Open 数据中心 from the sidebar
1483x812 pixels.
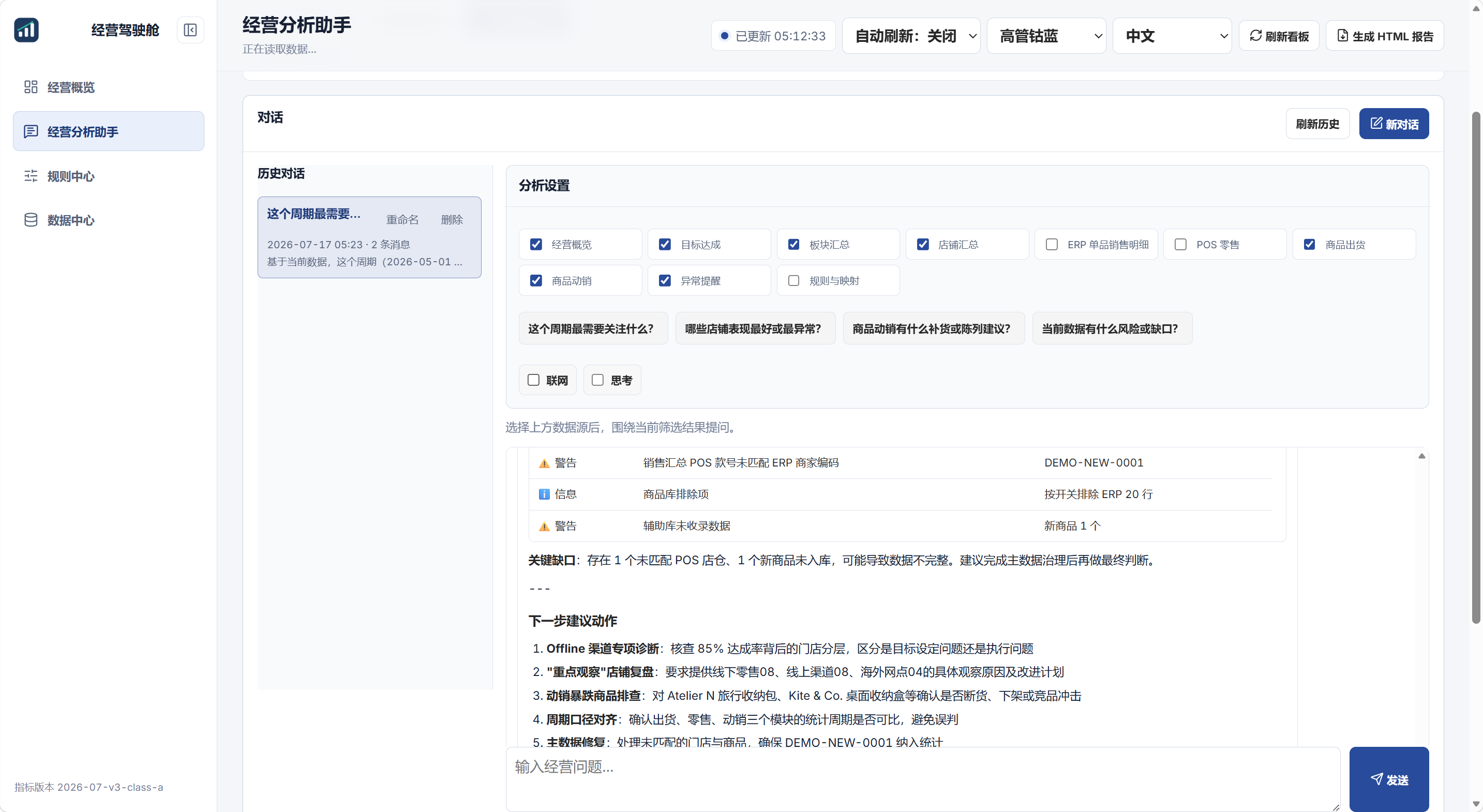coord(108,220)
